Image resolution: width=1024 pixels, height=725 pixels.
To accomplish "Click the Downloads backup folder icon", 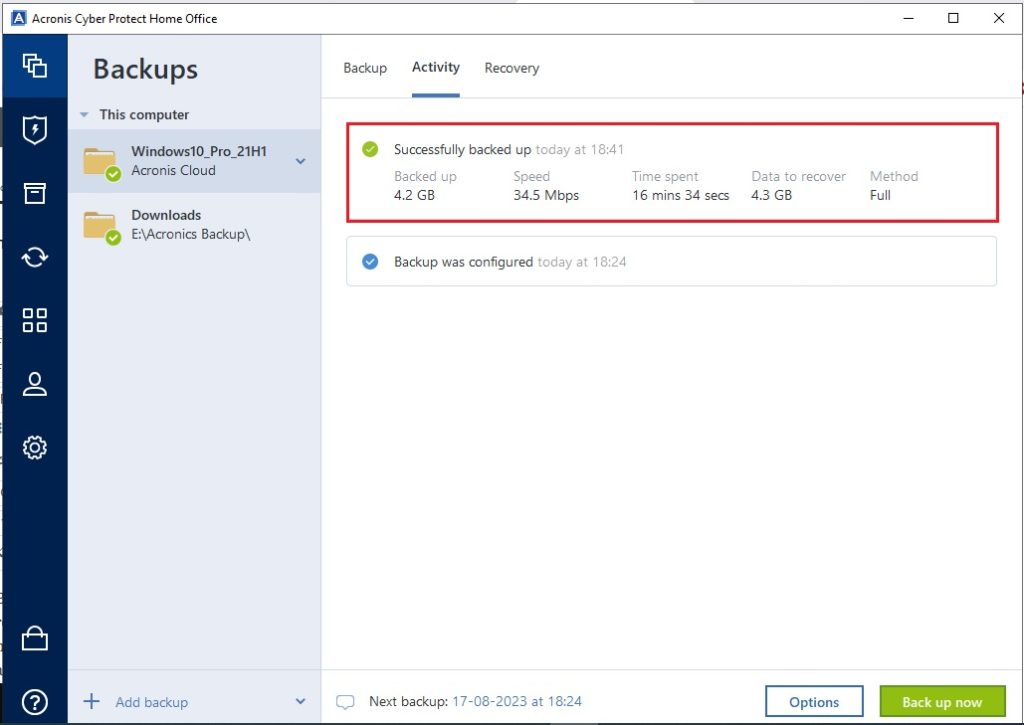I will click(x=101, y=227).
